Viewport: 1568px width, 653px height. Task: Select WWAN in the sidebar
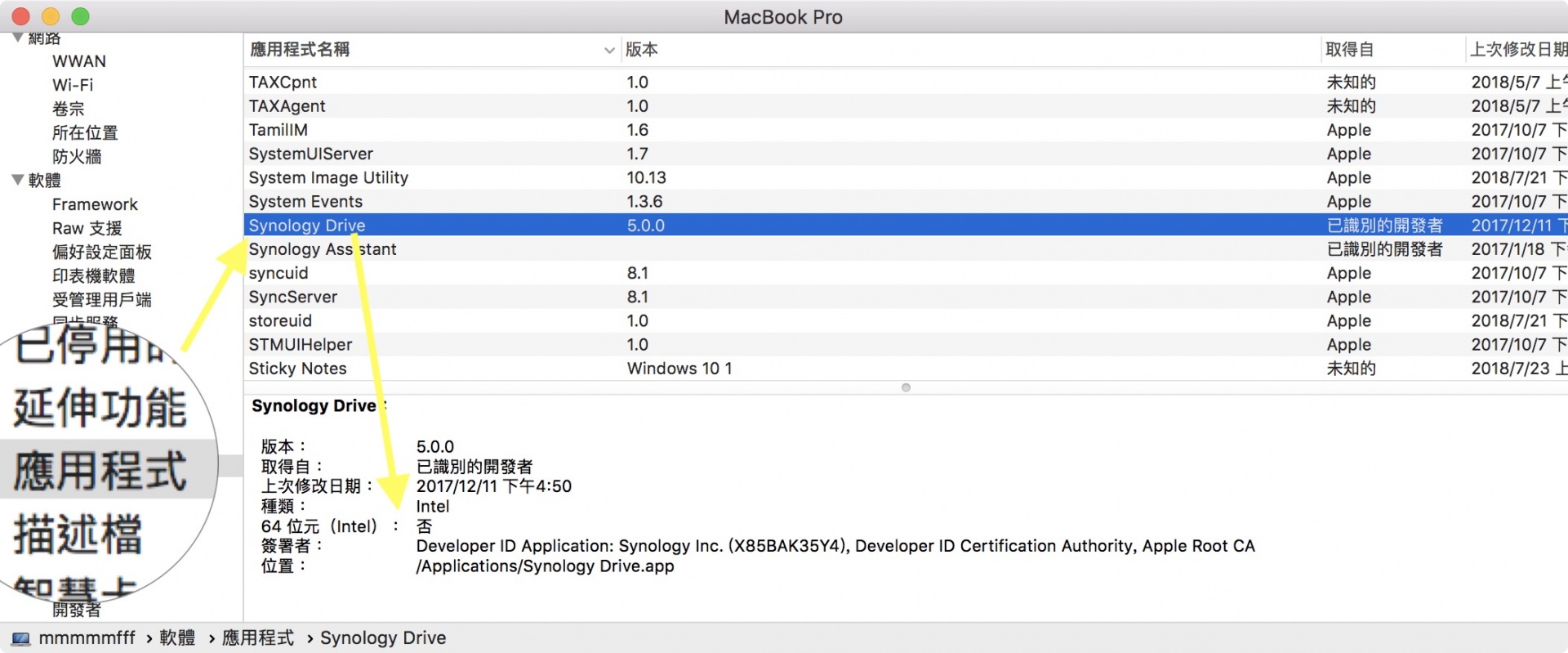(x=79, y=61)
